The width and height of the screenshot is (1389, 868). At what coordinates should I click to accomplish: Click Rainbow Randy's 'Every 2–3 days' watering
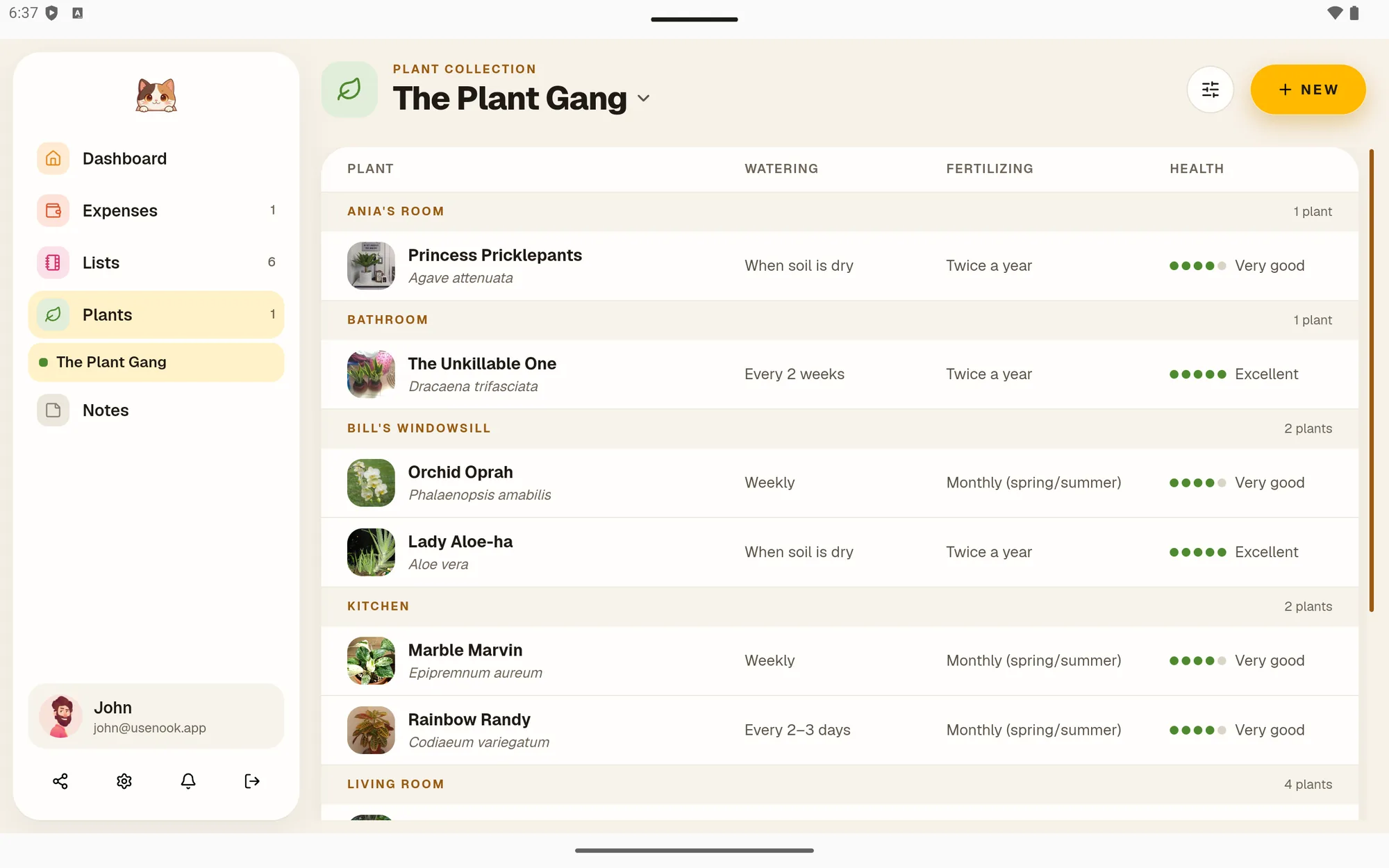coord(797,730)
